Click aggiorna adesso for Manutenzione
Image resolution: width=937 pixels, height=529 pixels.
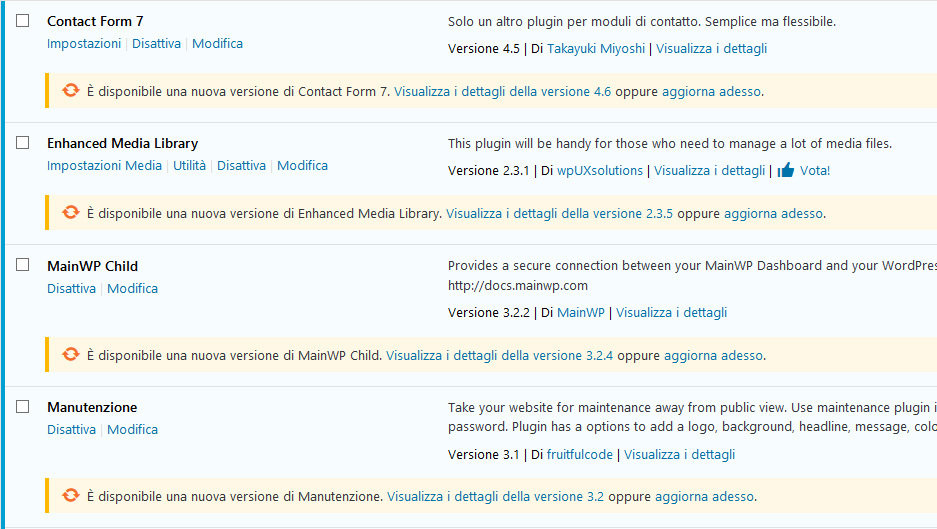705,497
